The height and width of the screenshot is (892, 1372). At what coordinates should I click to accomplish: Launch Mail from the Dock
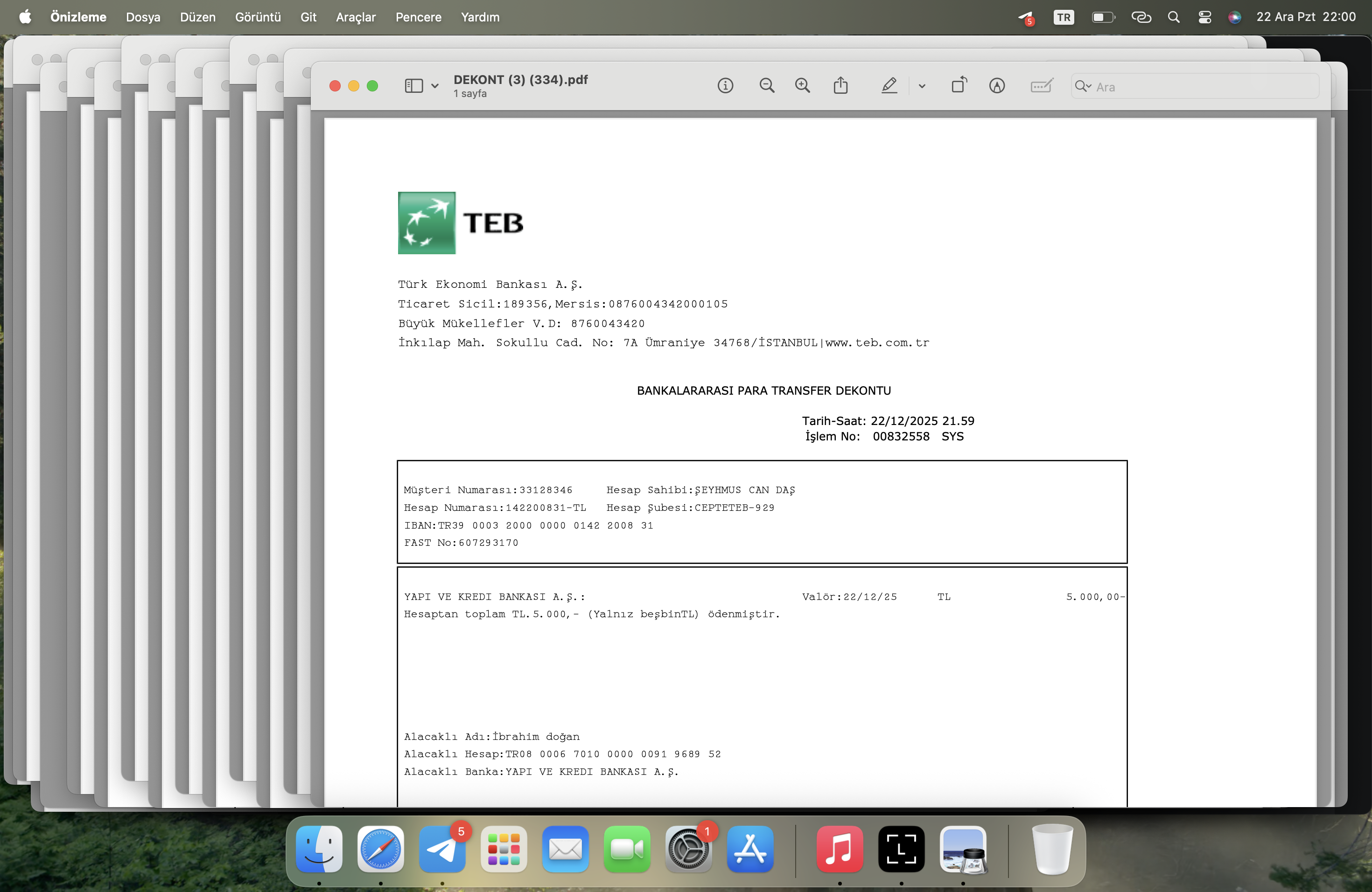pos(566,849)
